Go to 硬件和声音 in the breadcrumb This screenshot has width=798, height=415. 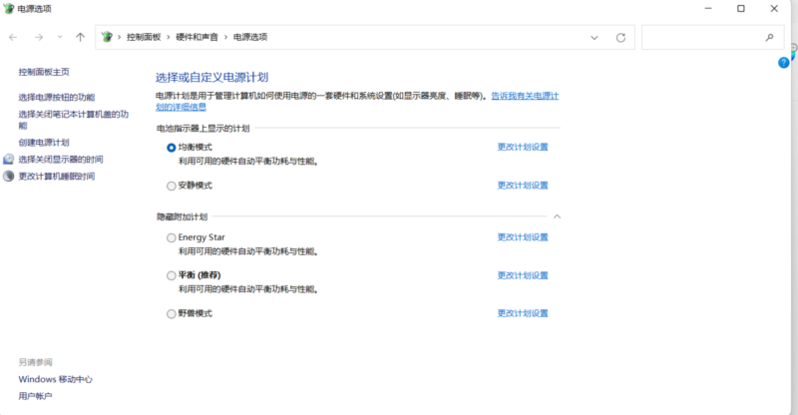click(196, 37)
